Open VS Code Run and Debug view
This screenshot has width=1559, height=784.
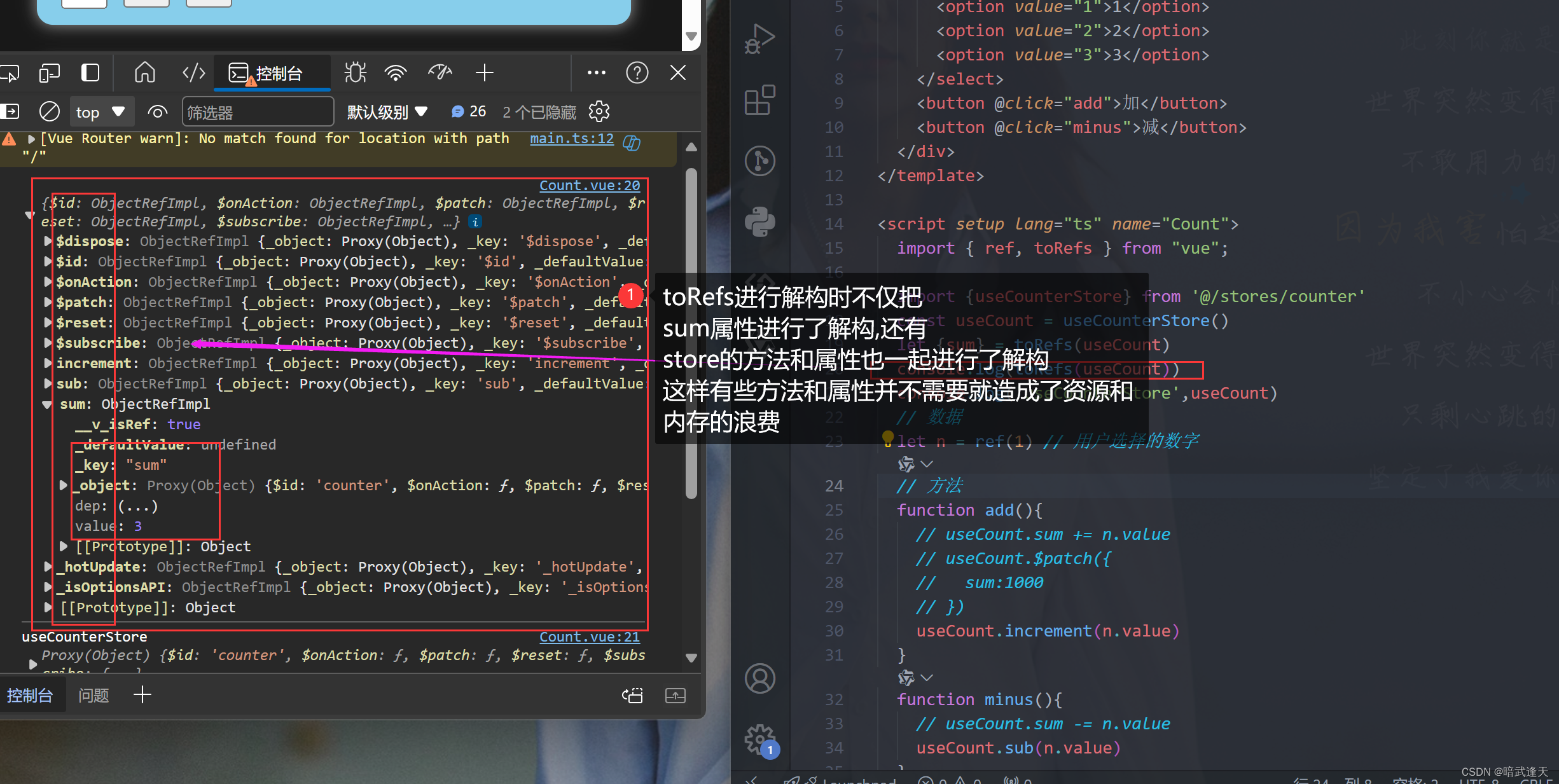(760, 39)
